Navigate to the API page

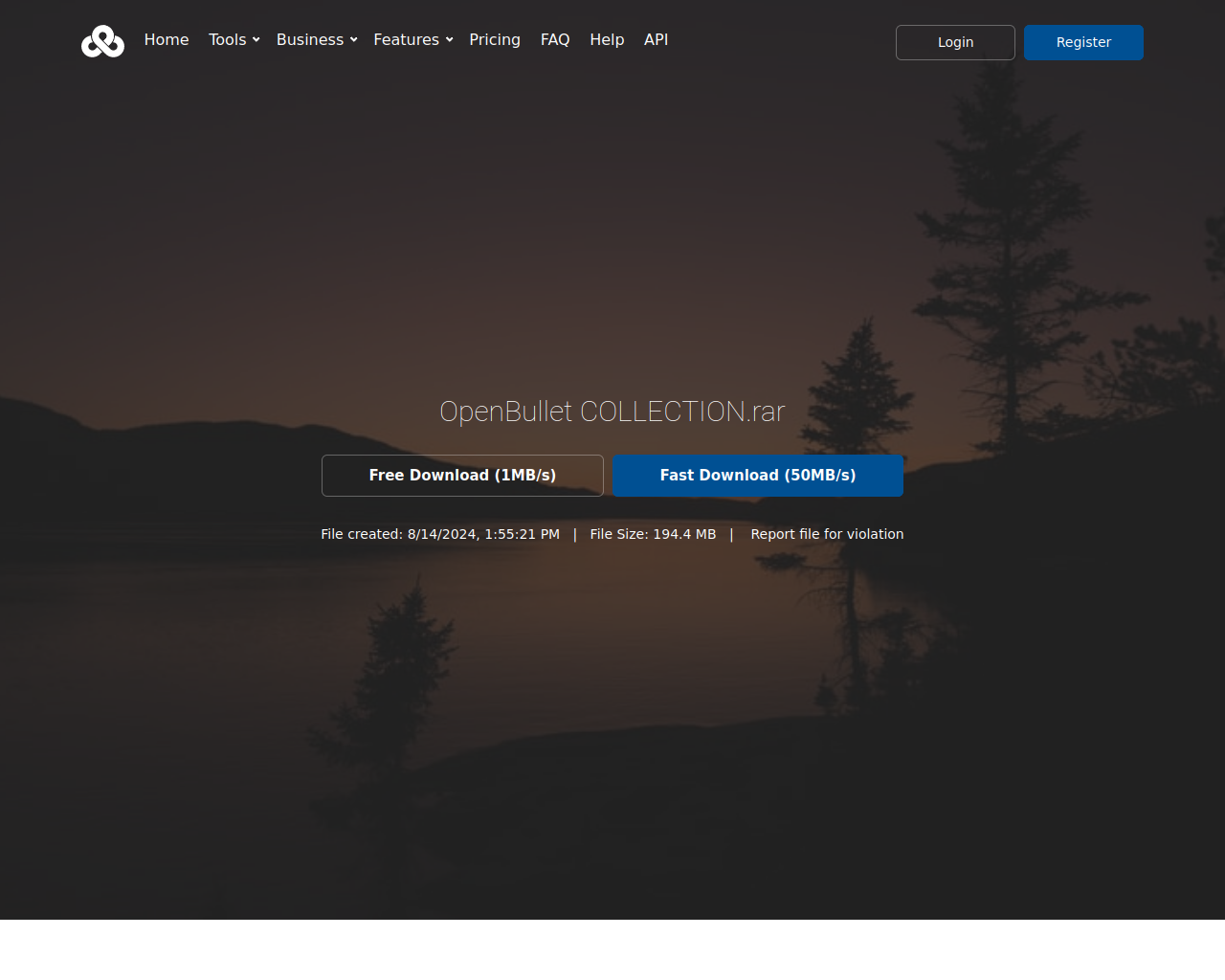click(657, 39)
